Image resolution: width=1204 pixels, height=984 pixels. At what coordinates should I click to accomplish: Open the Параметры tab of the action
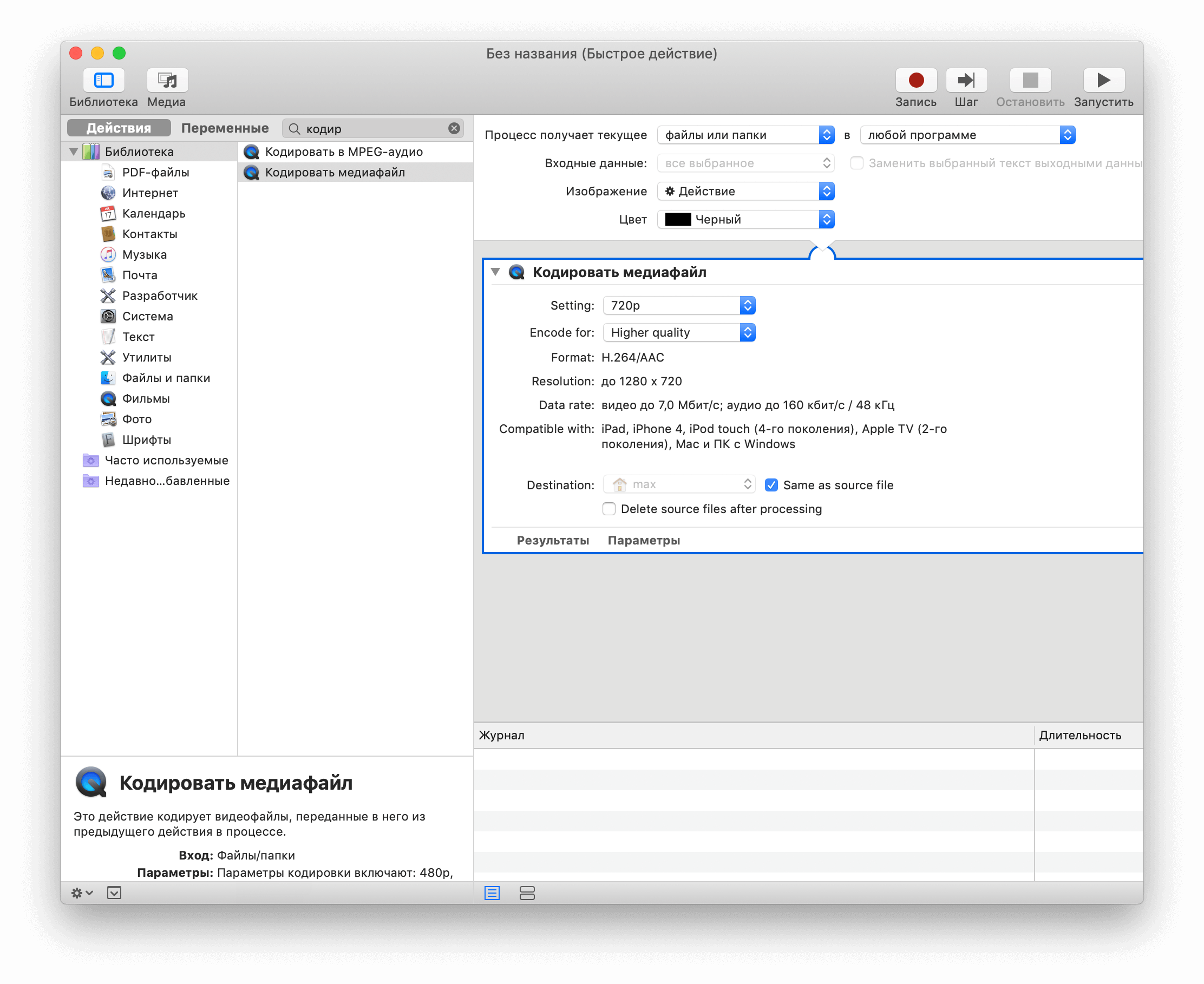tap(643, 541)
